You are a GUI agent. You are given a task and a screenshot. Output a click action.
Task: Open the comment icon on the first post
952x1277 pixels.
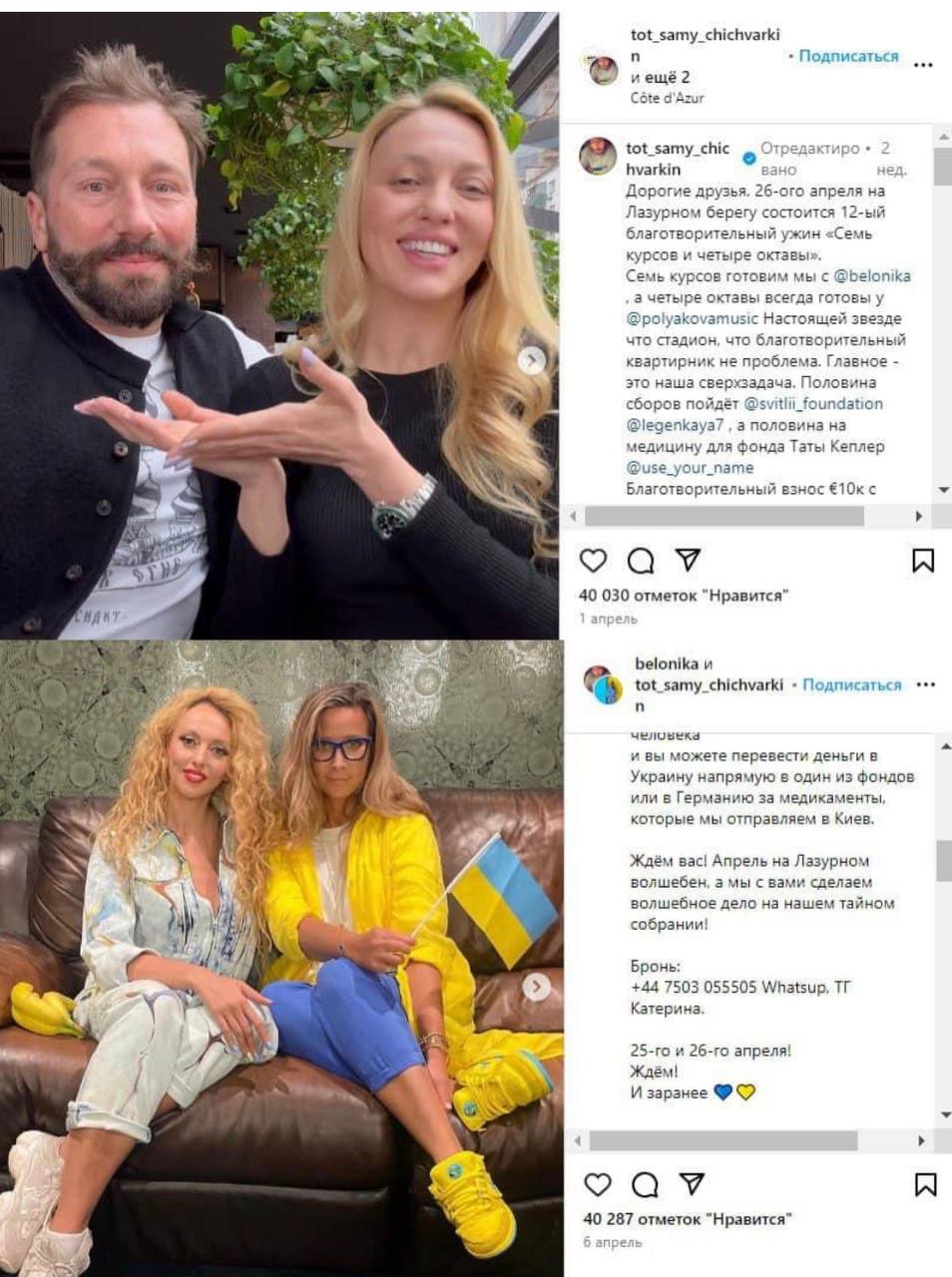641,561
